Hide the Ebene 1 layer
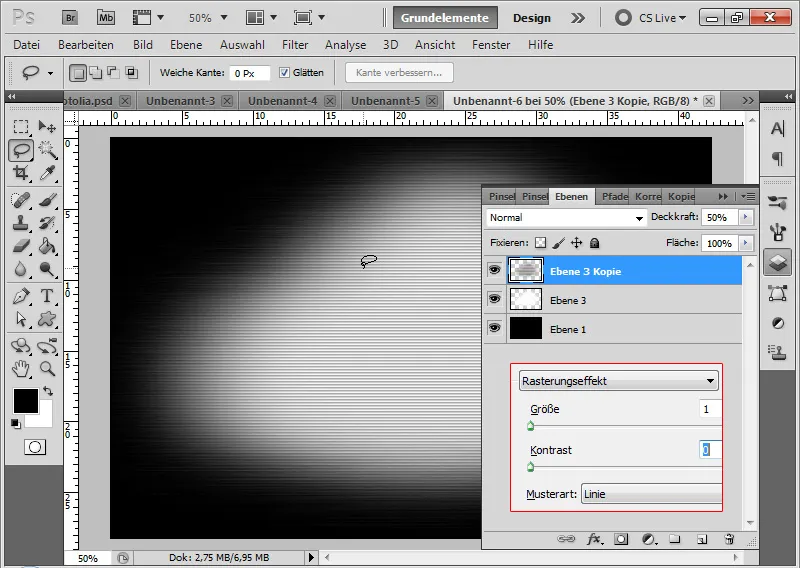Image resolution: width=800 pixels, height=568 pixels. (x=494, y=328)
